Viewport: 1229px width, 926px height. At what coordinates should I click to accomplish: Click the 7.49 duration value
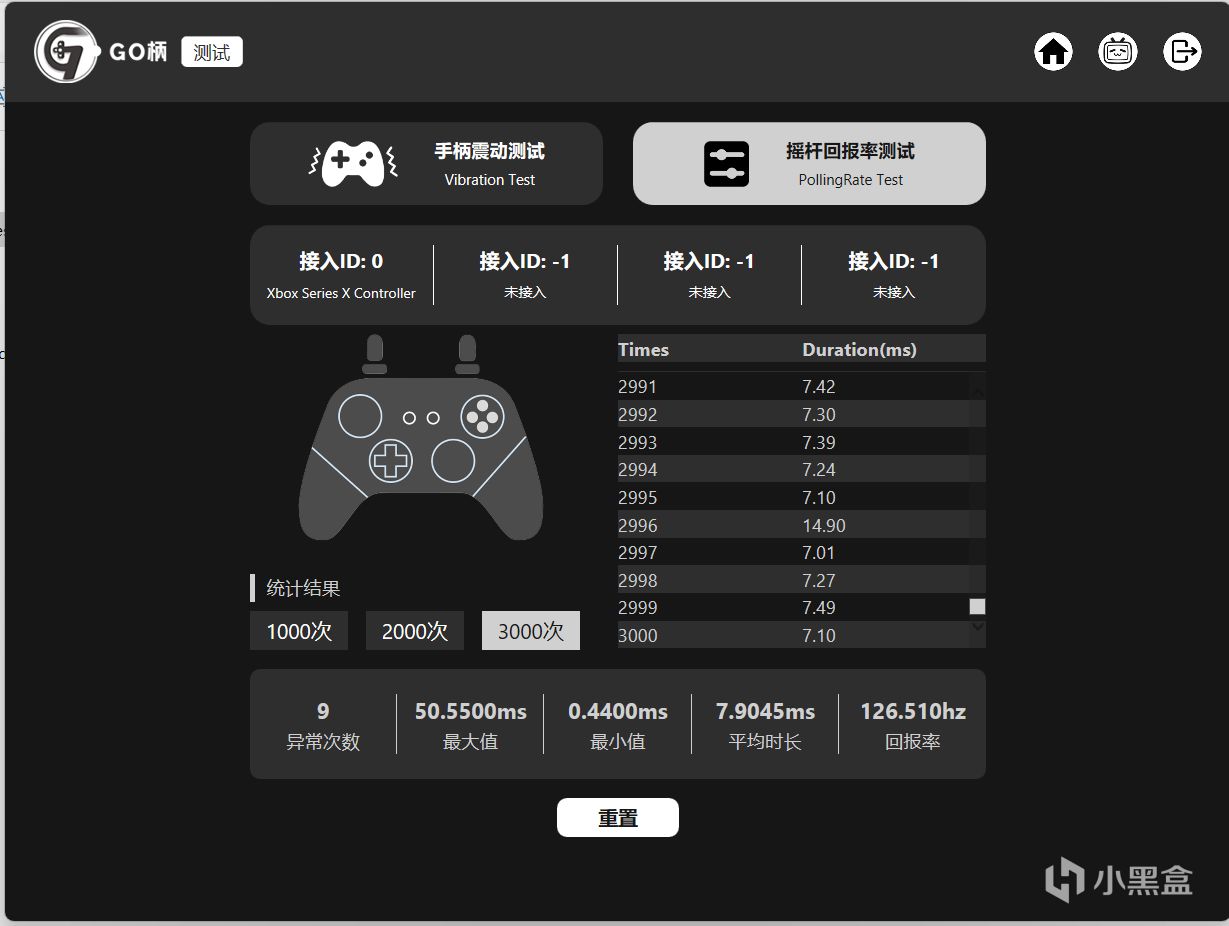818,607
